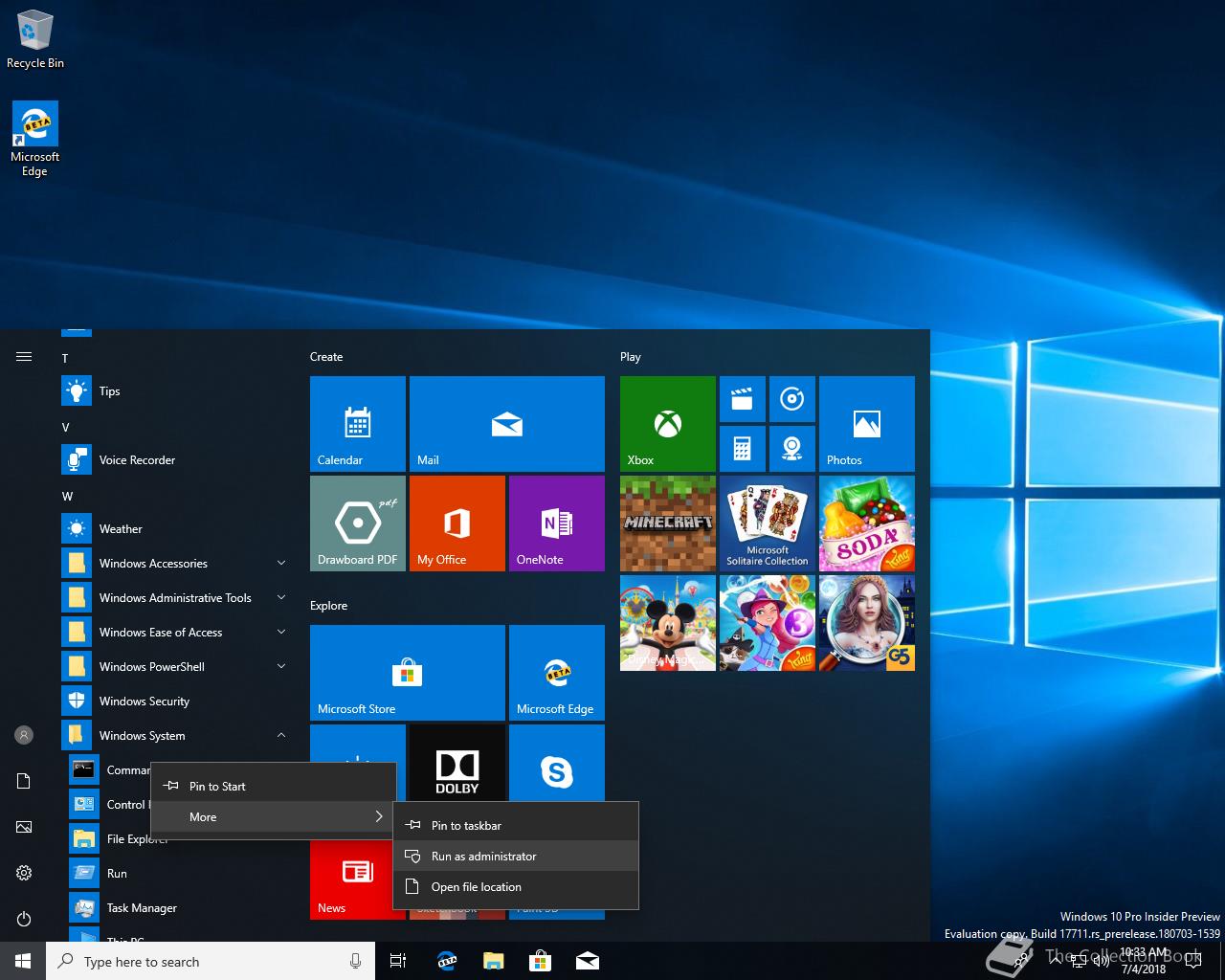The image size is (1225, 980).
Task: Open Groove Music small tile
Action: pyautogui.click(x=792, y=399)
